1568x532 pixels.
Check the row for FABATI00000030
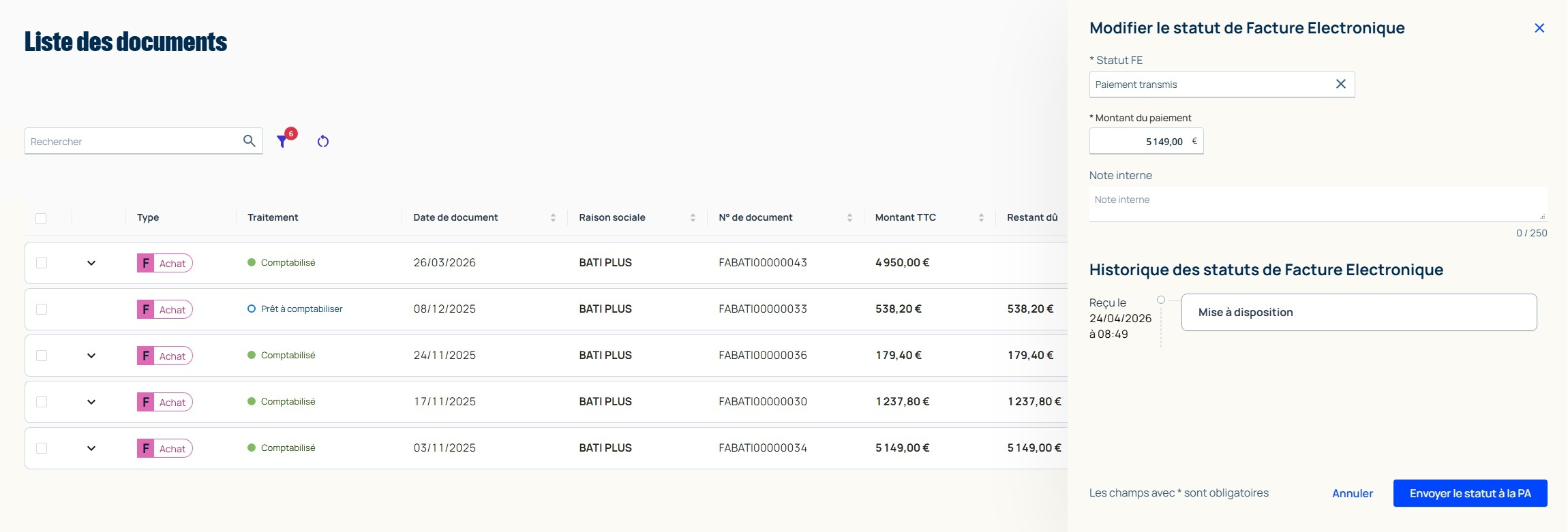tap(42, 402)
